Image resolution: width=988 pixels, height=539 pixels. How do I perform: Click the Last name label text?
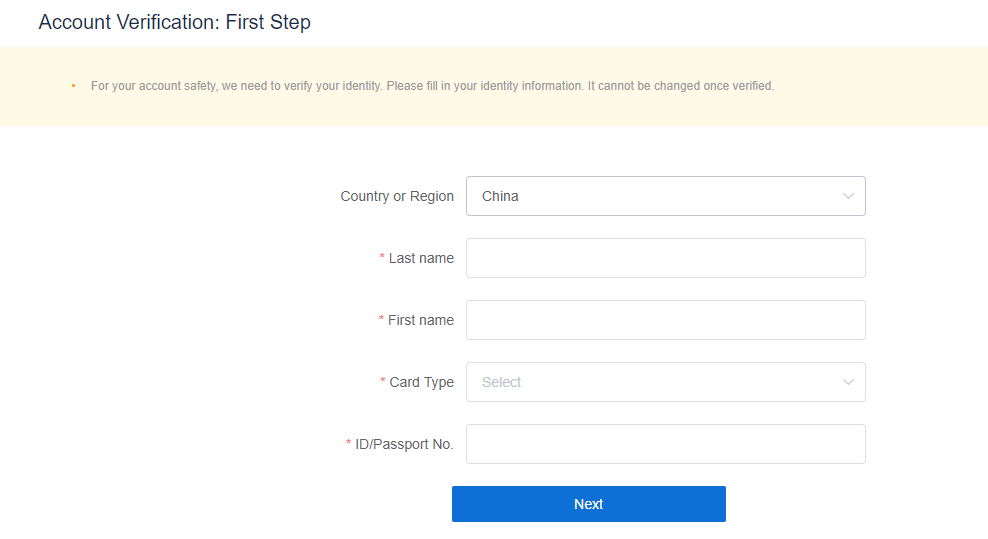(421, 258)
